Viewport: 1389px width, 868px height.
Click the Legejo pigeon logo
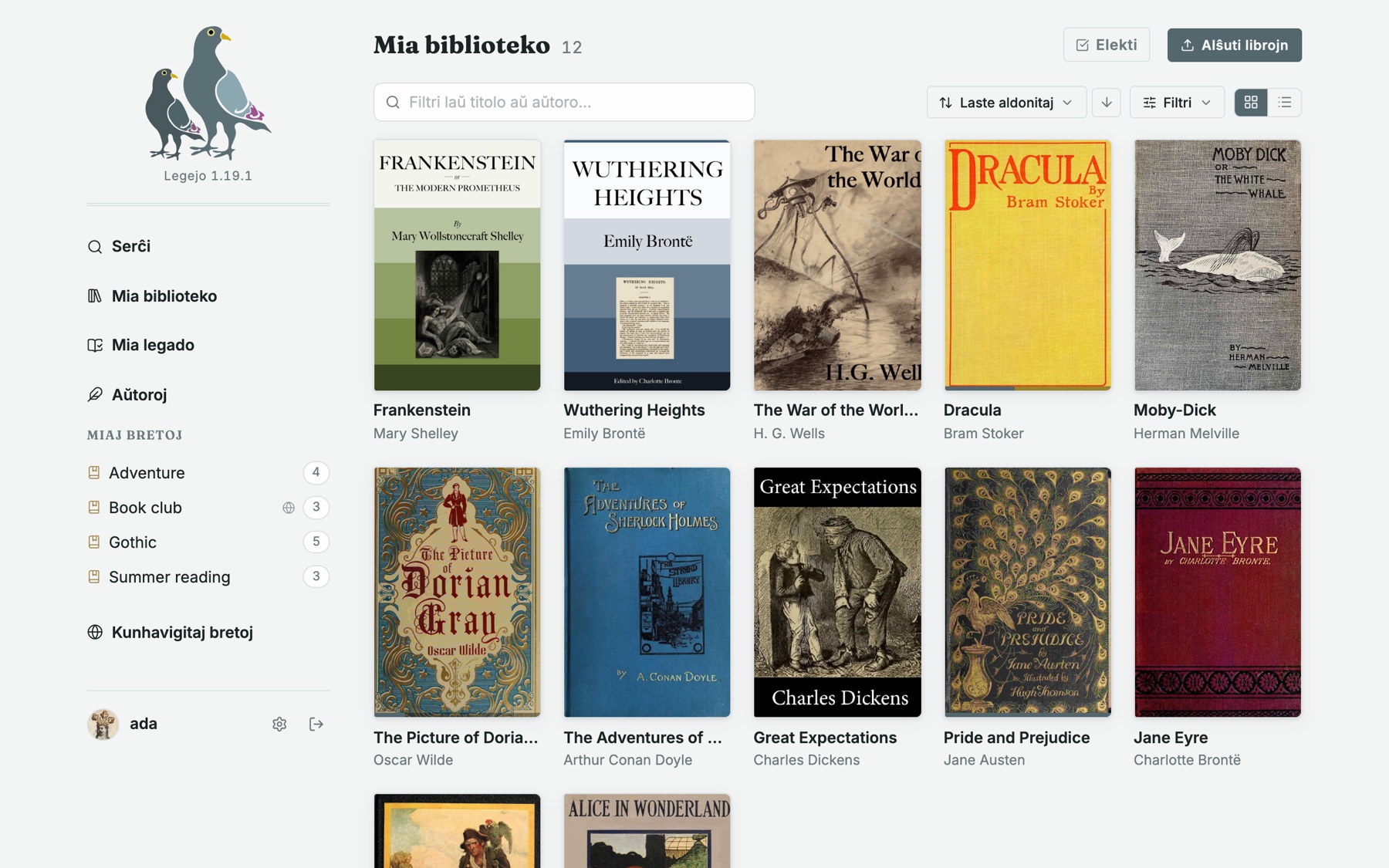point(208,93)
